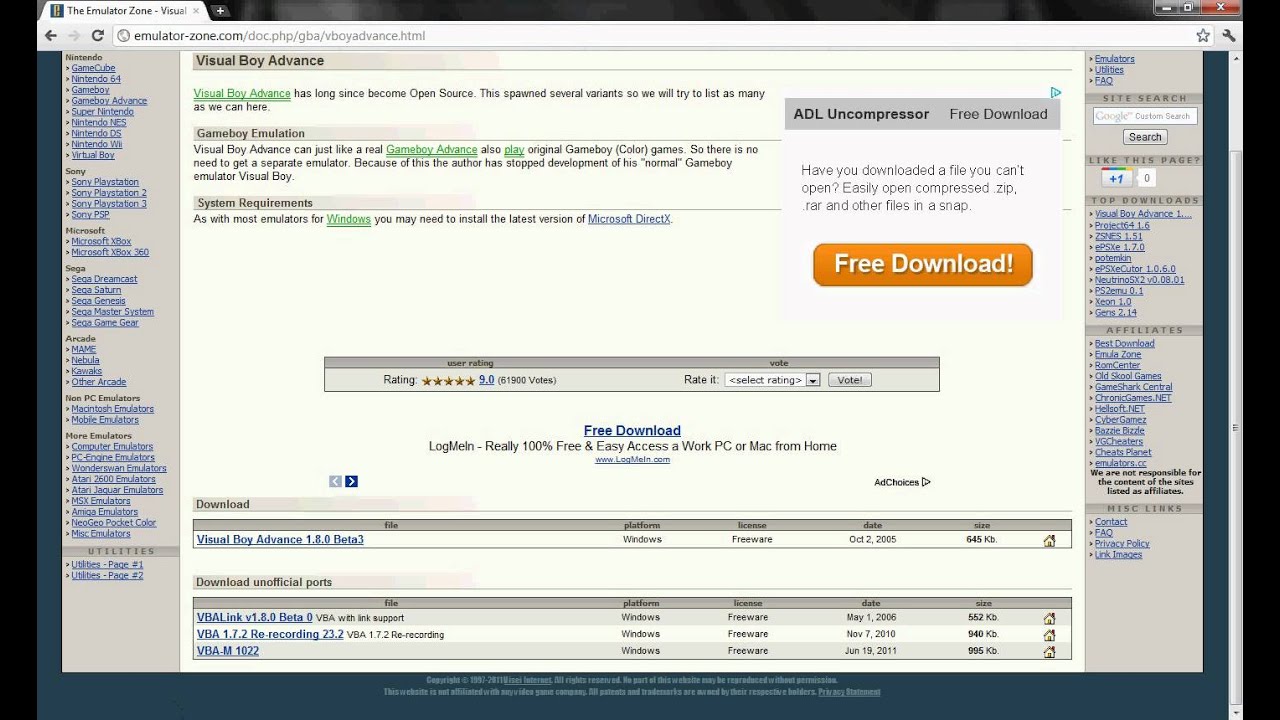Open the Kawaks arcade link

86,371
